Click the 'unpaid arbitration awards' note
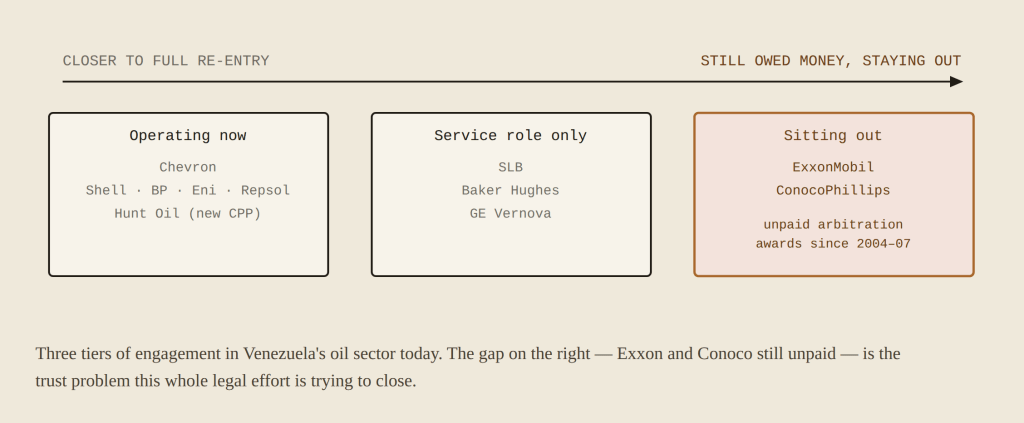The height and width of the screenshot is (423, 1024). (x=833, y=234)
